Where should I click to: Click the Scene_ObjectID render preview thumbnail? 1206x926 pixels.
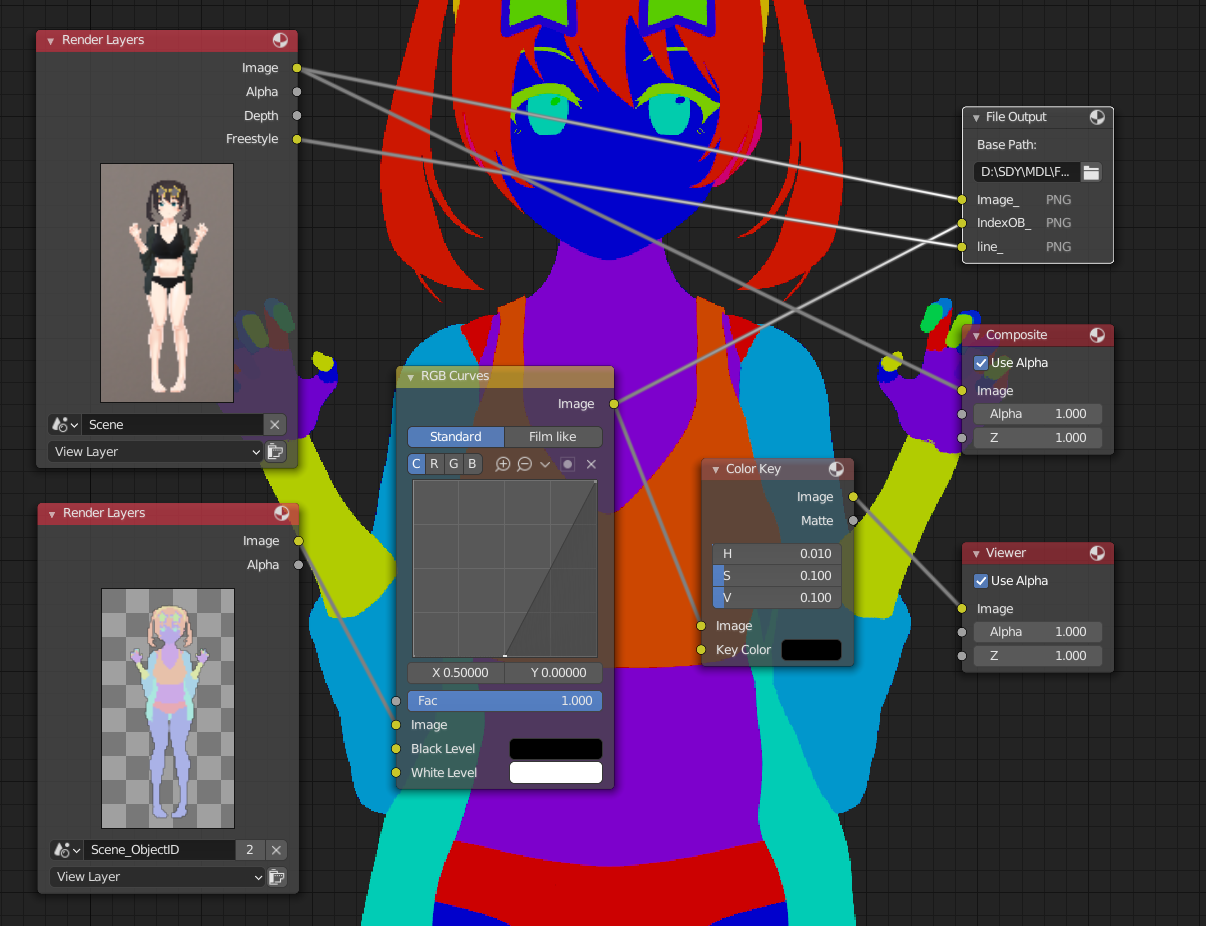[167, 708]
